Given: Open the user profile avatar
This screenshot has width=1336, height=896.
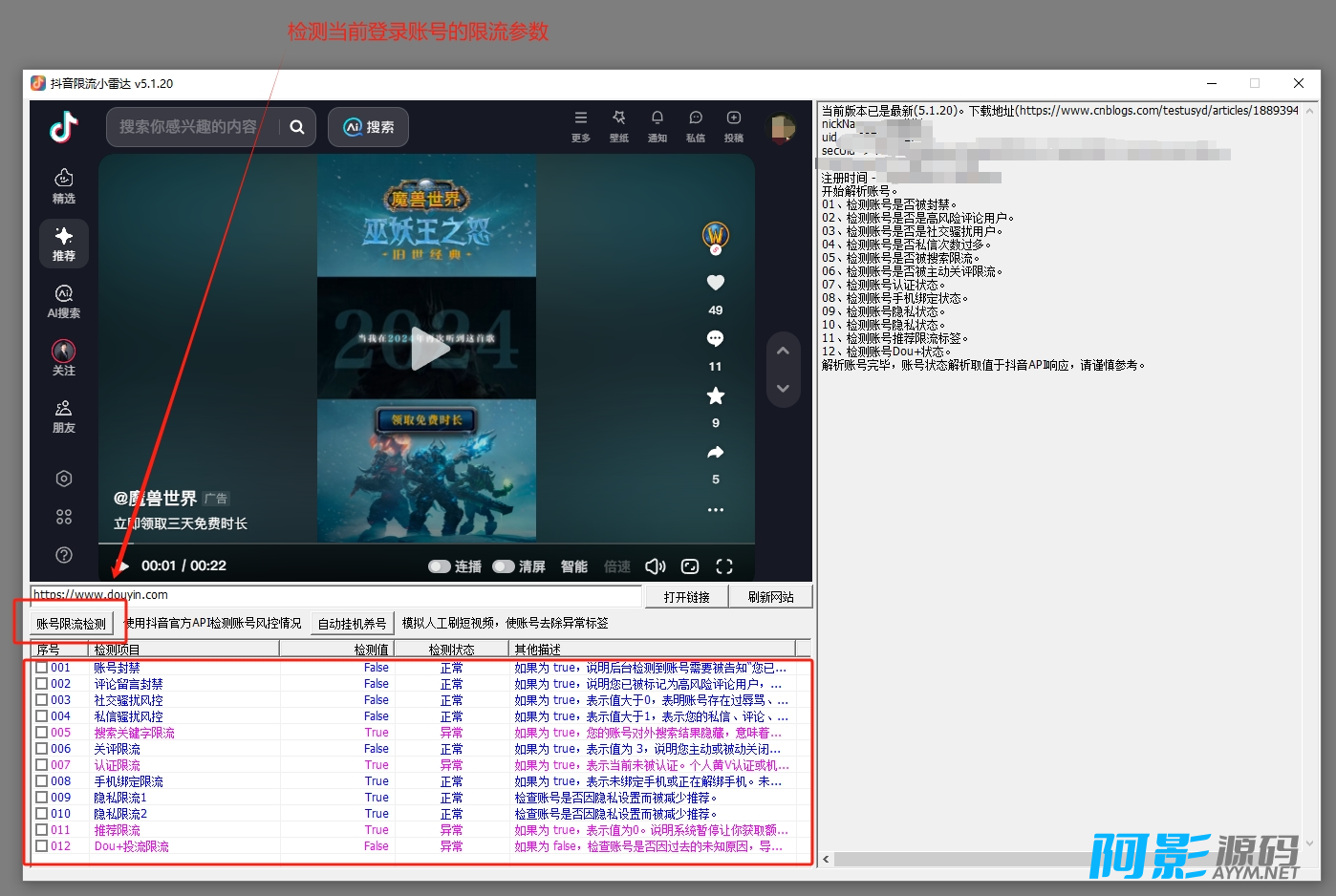Looking at the screenshot, I should click(782, 127).
